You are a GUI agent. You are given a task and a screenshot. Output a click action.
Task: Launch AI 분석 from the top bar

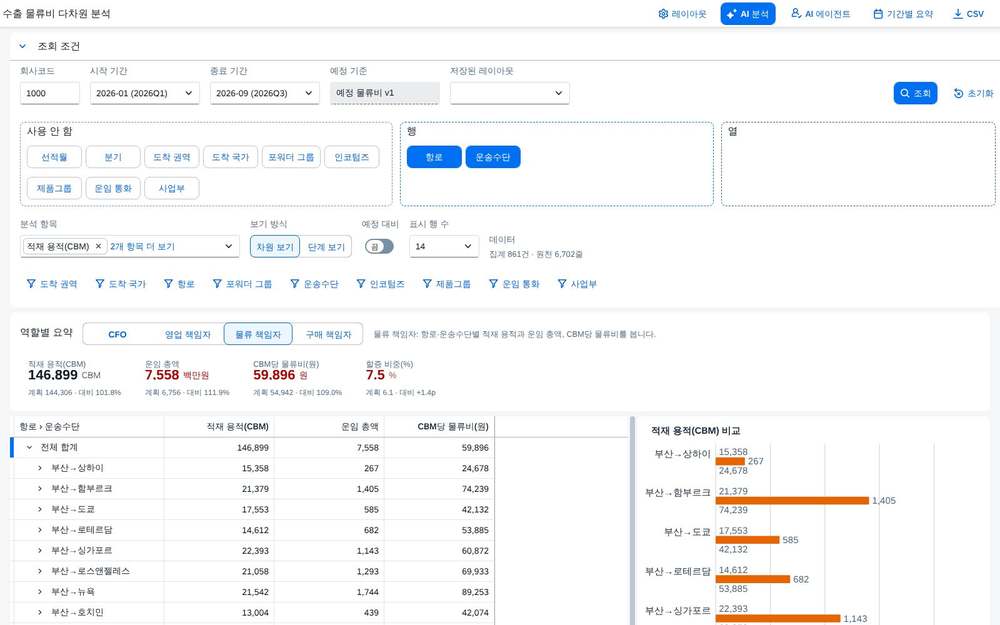point(747,14)
